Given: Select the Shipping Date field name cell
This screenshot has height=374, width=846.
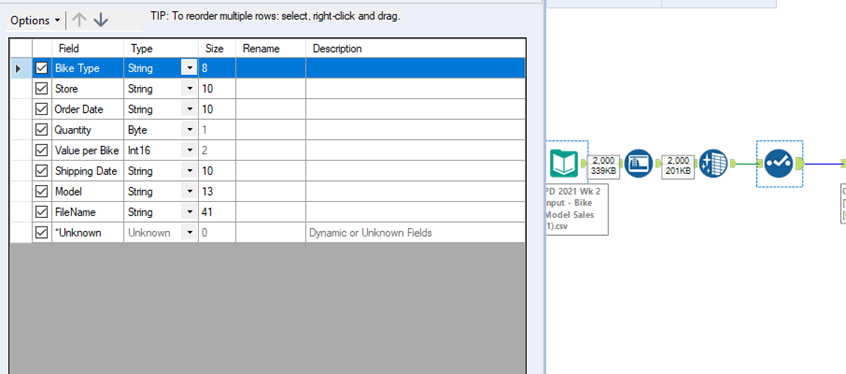Looking at the screenshot, I should point(88,171).
